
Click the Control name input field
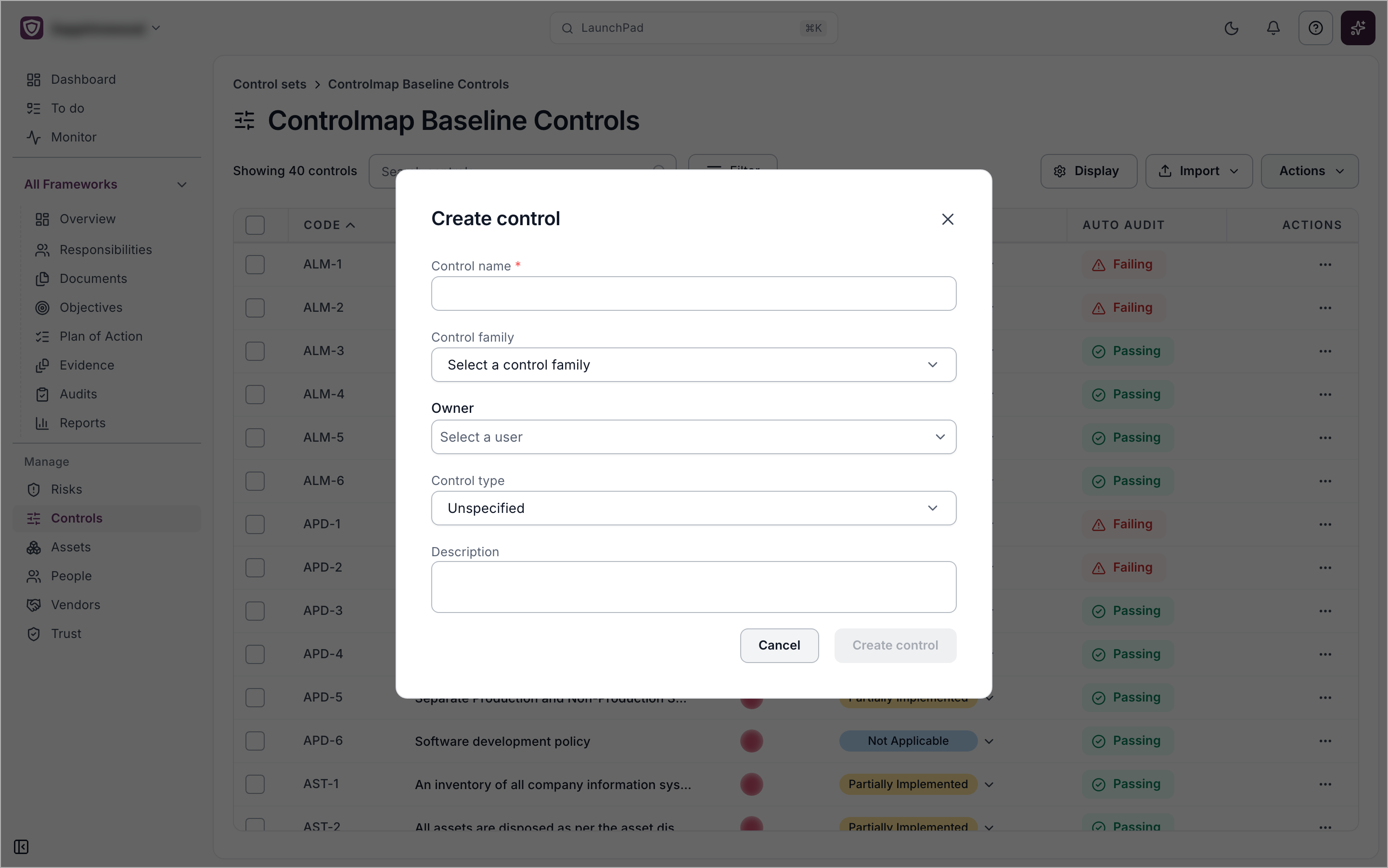coord(694,294)
